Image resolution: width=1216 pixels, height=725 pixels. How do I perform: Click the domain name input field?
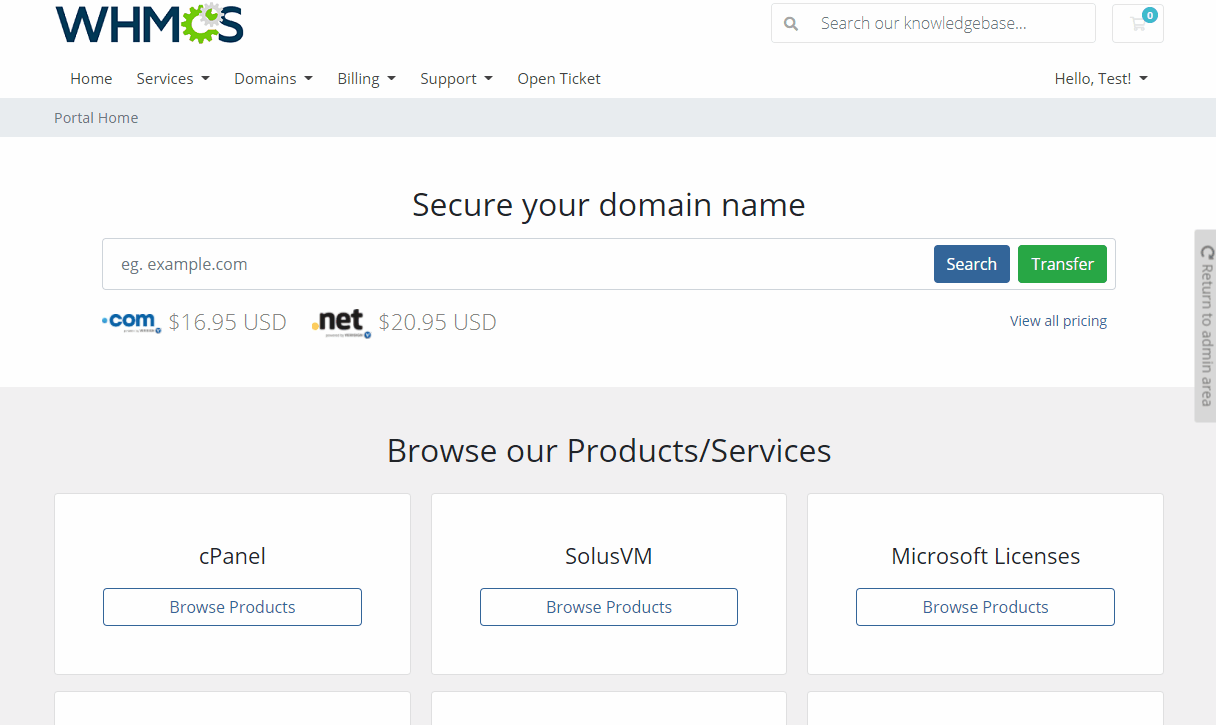(518, 264)
